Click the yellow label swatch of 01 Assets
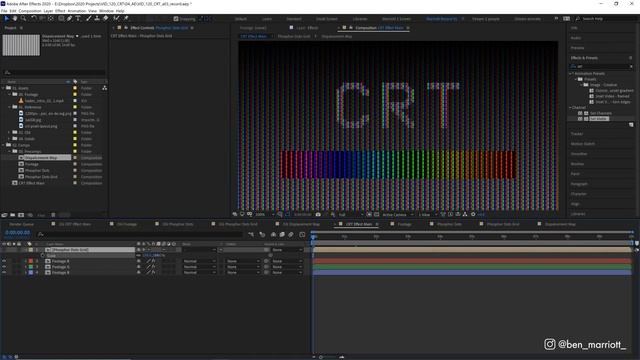 75,88
